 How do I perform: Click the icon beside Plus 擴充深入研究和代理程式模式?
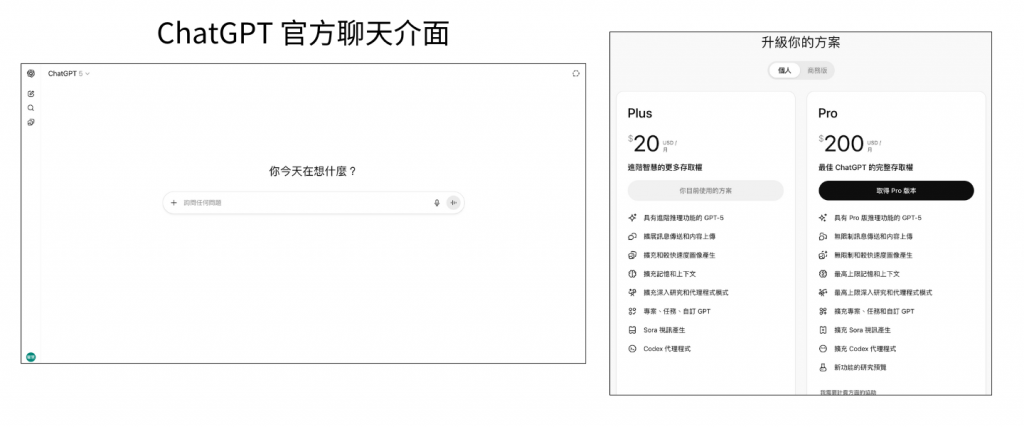click(632, 293)
